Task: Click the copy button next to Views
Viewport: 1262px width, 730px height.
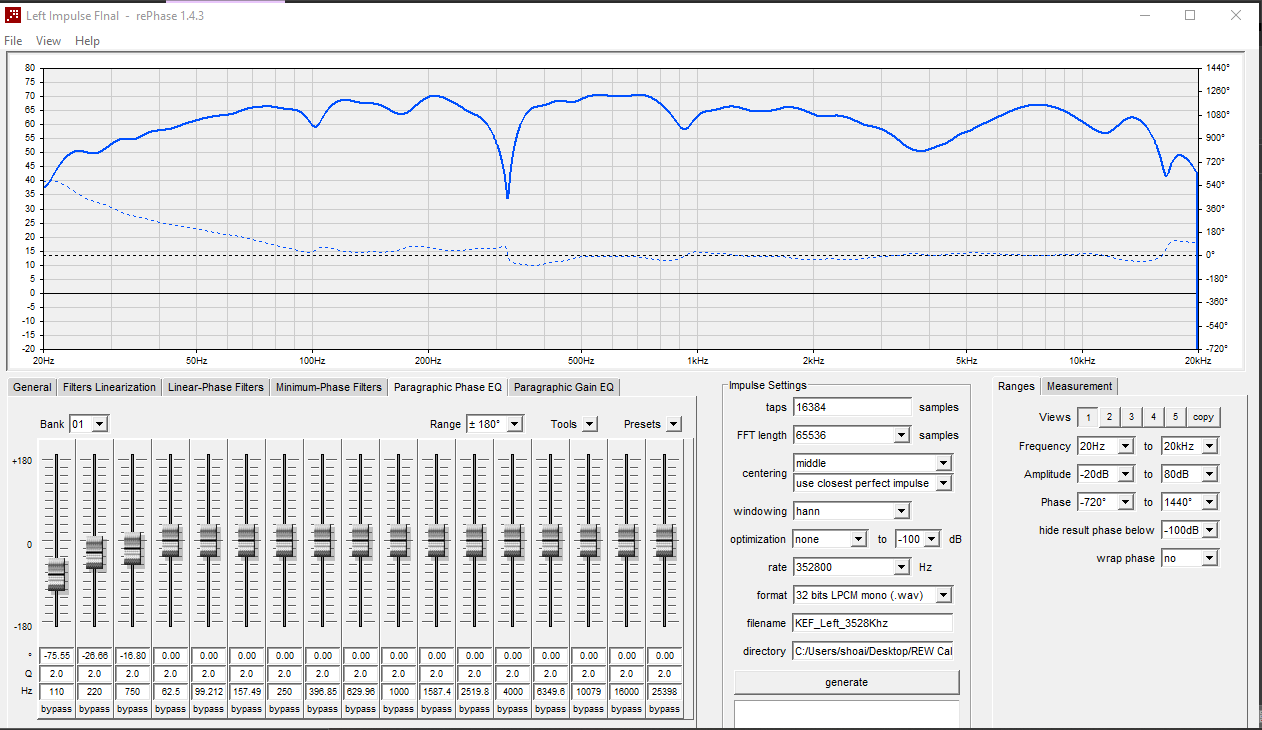Action: coord(1203,417)
